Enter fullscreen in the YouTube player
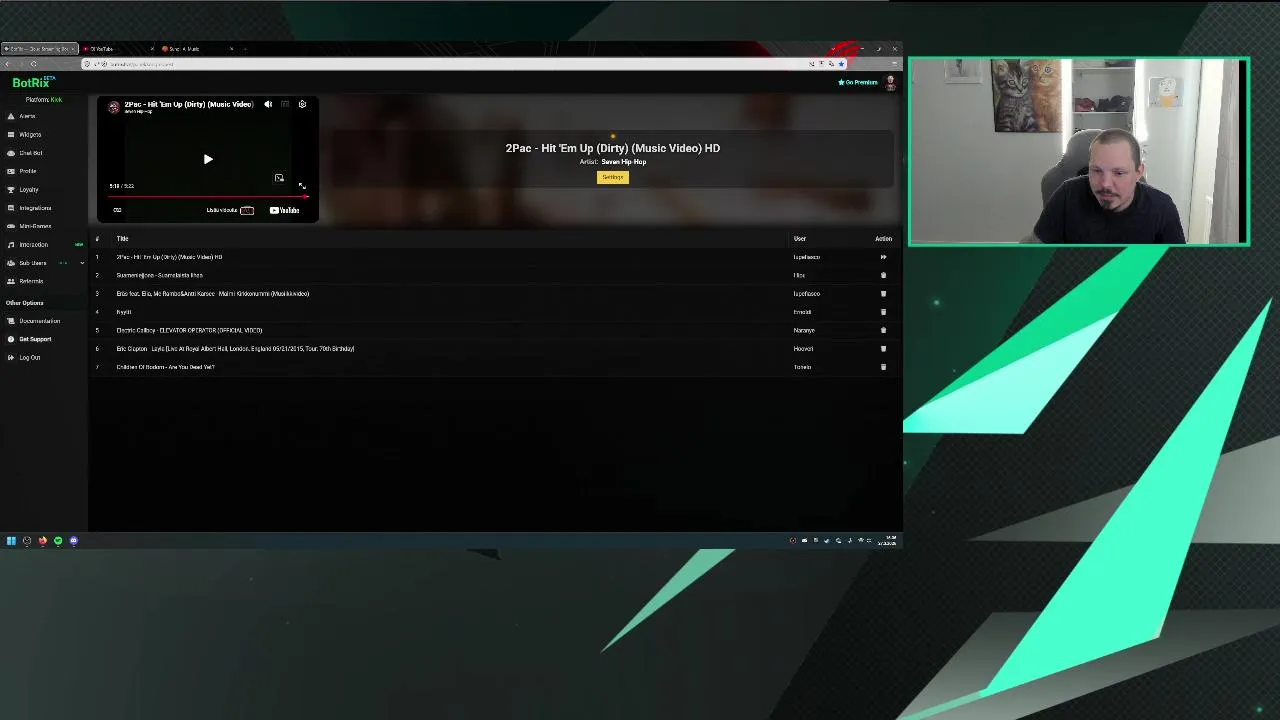This screenshot has height=720, width=1280. coord(302,185)
